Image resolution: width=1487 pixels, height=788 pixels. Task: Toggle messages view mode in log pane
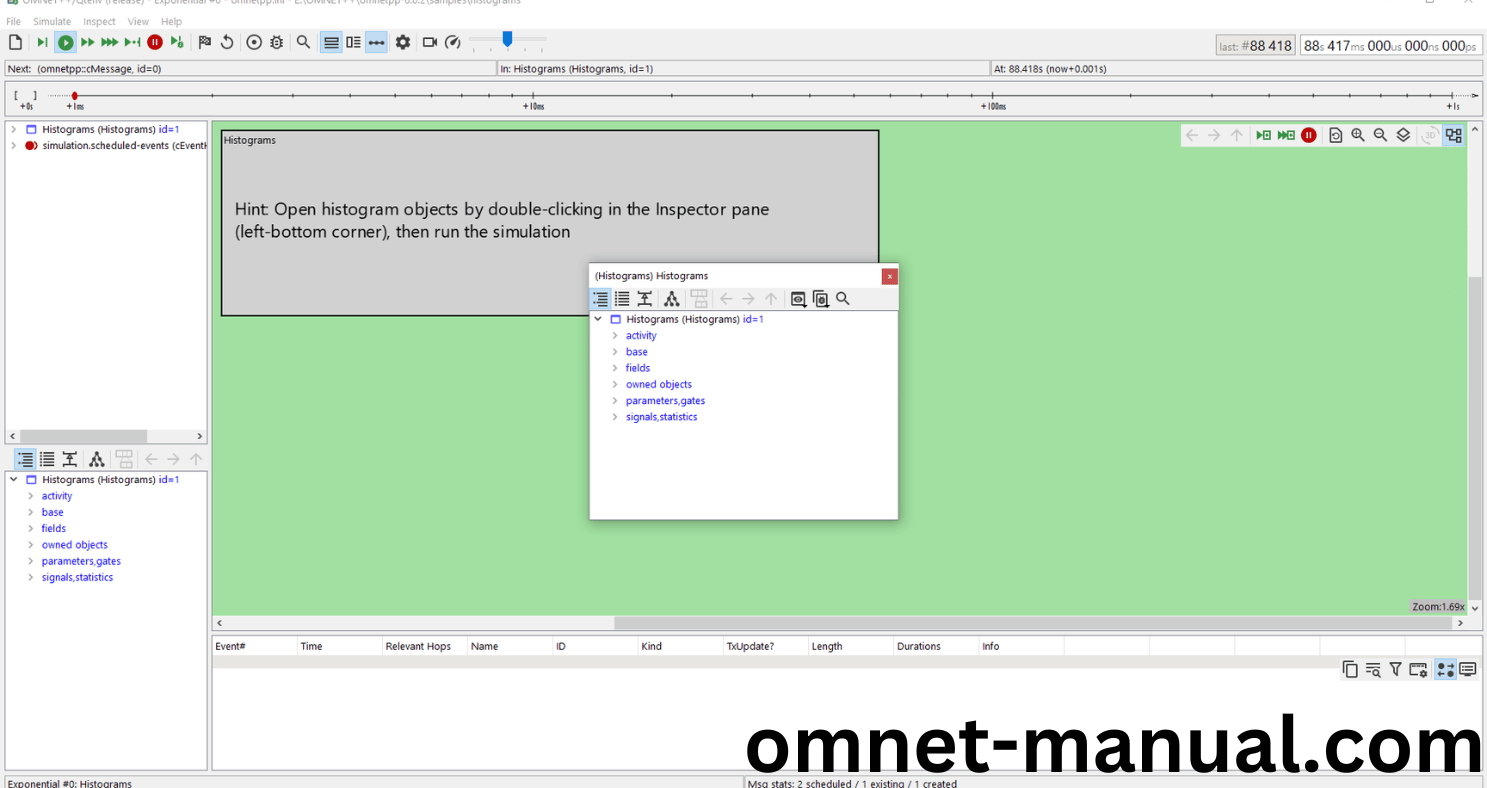1445,669
